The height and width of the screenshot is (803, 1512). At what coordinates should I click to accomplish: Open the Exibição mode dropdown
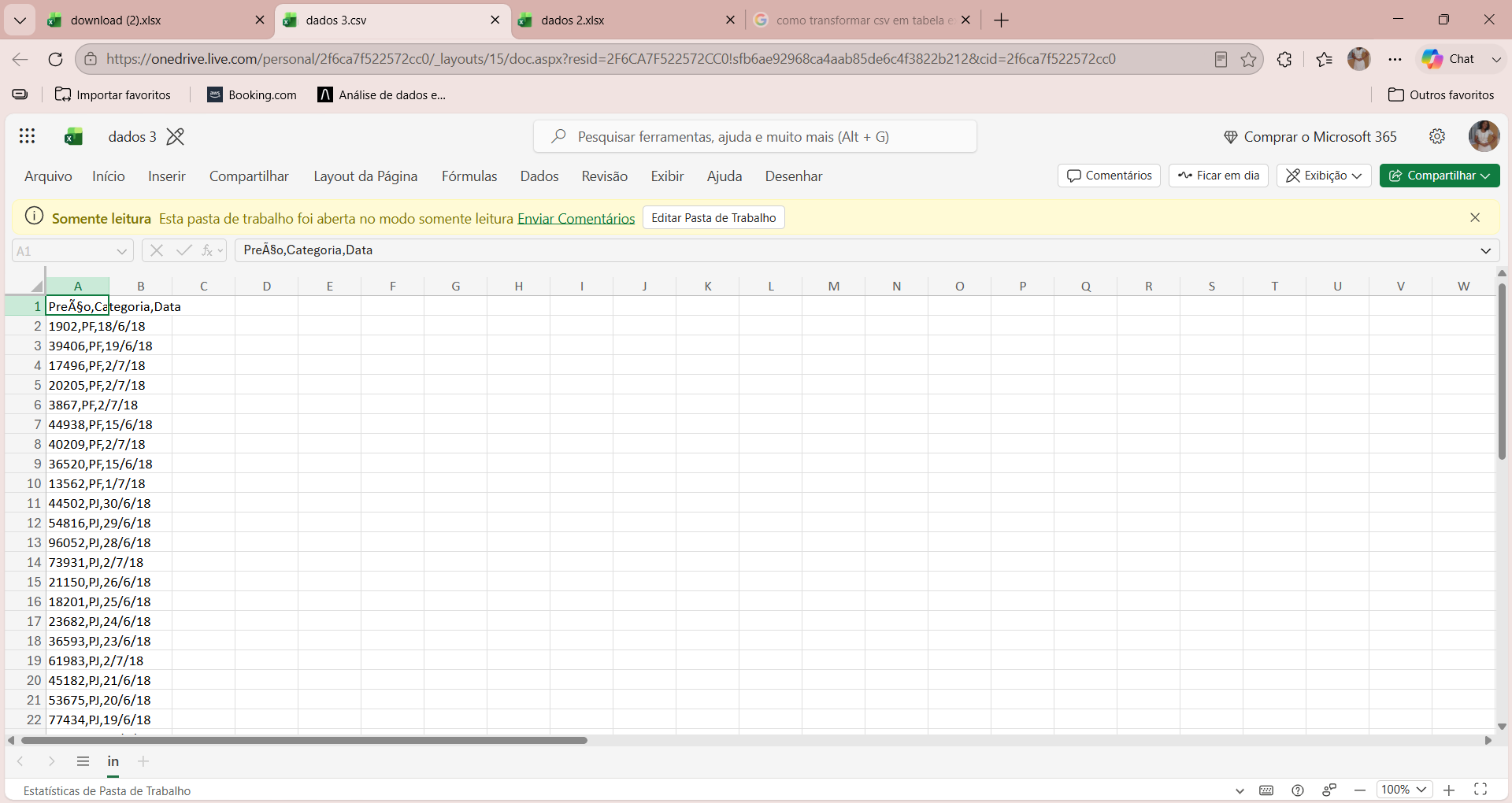click(x=1324, y=176)
